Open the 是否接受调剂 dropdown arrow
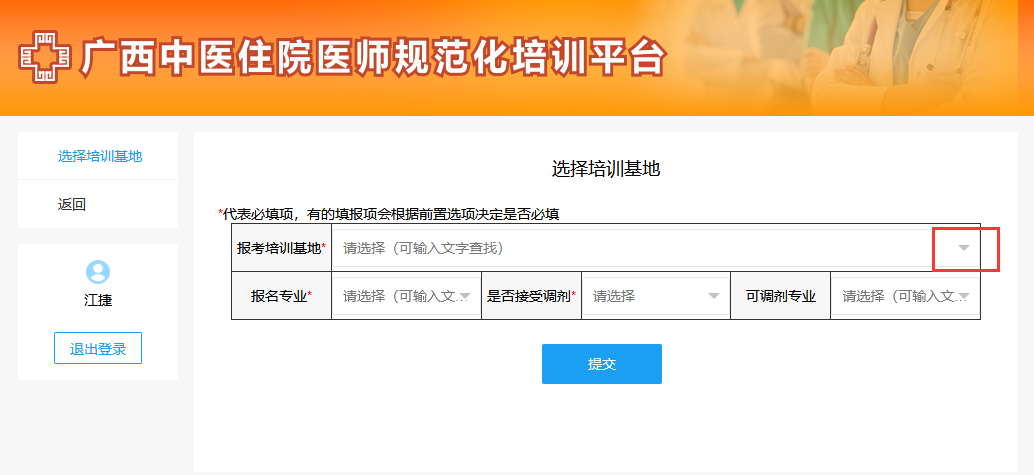1034x475 pixels. [x=714, y=297]
